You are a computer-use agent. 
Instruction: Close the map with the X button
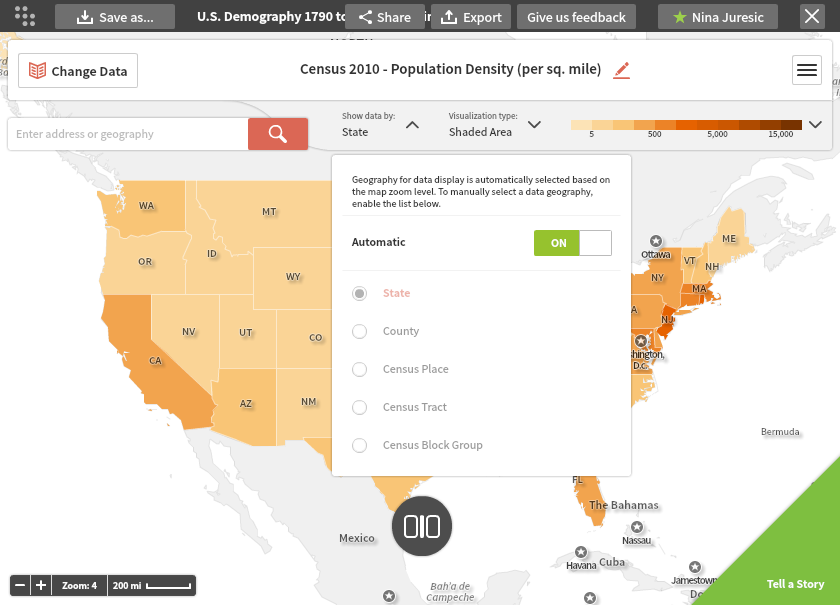tap(812, 17)
